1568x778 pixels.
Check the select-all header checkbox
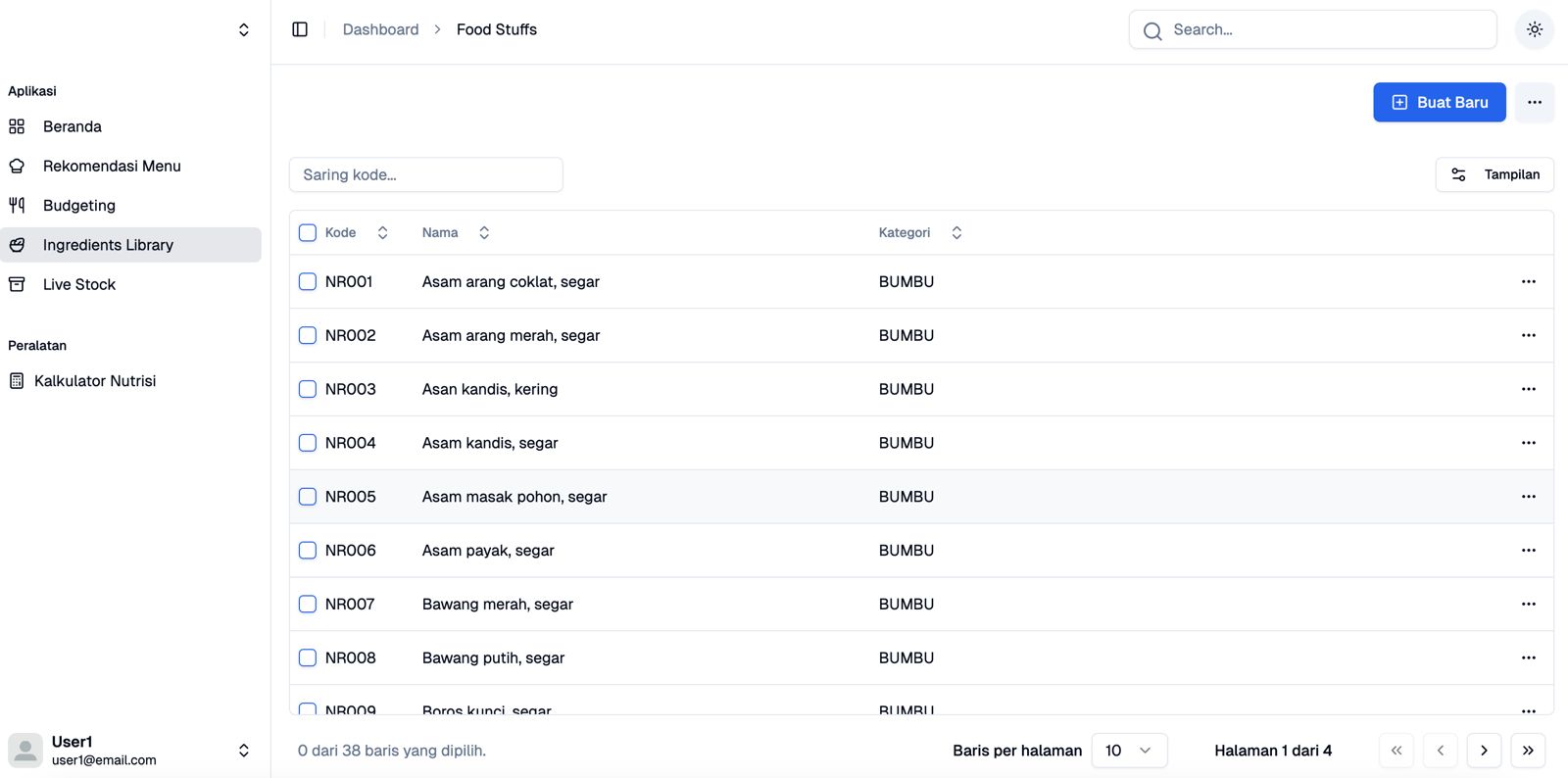(308, 233)
